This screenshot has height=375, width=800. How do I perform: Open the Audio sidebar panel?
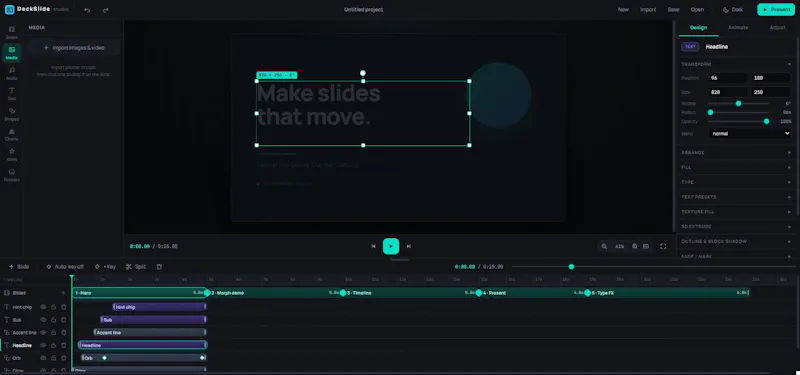click(x=12, y=73)
